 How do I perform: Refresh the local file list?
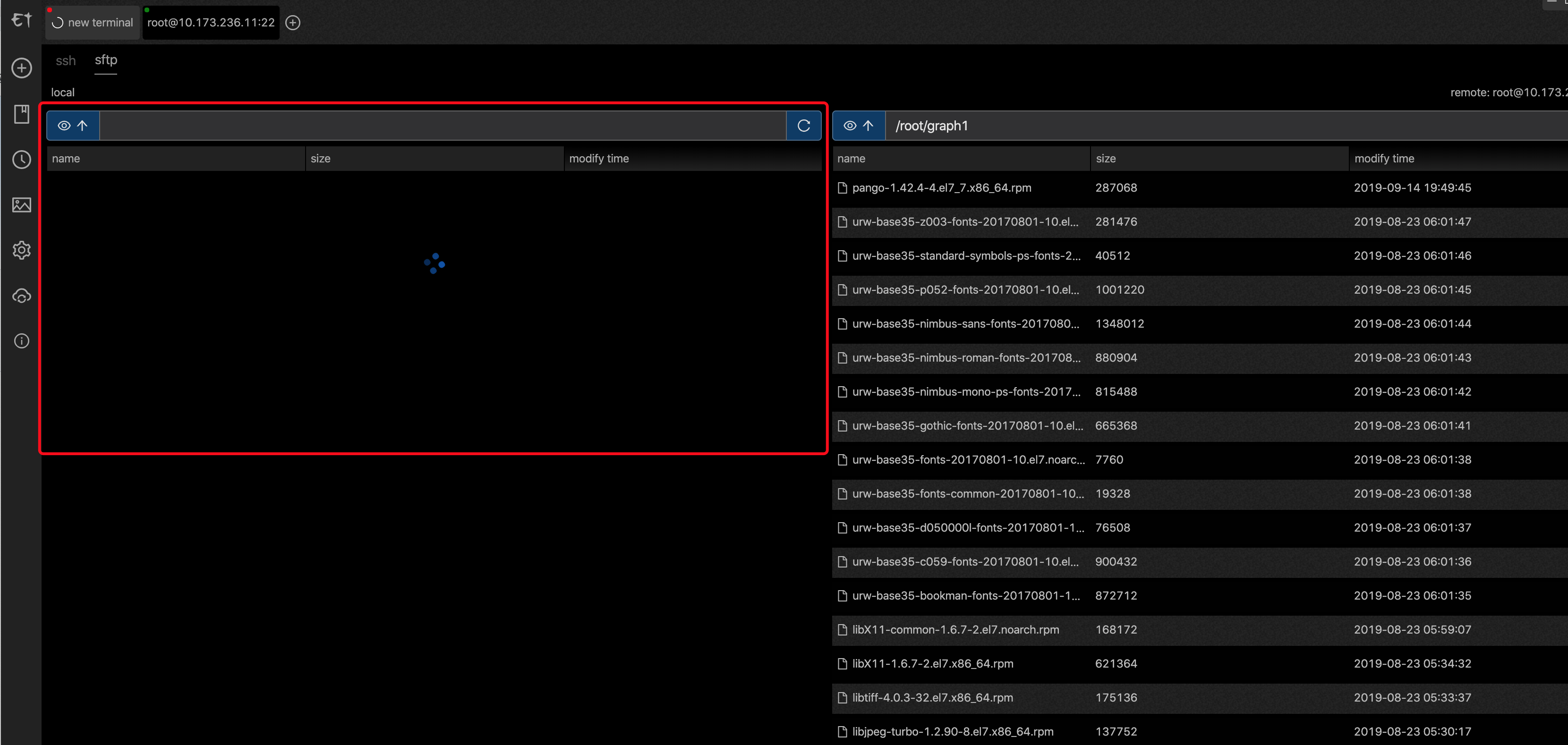(x=803, y=126)
